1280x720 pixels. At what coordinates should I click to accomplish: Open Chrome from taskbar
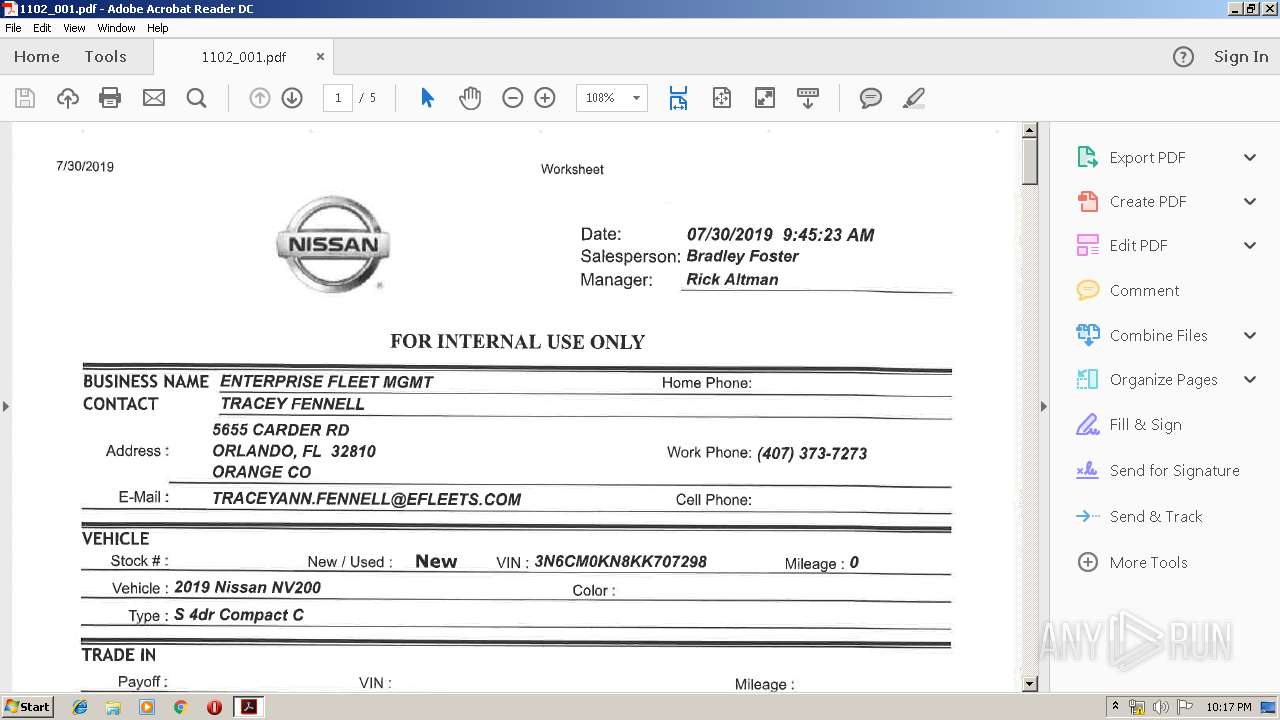(180, 707)
